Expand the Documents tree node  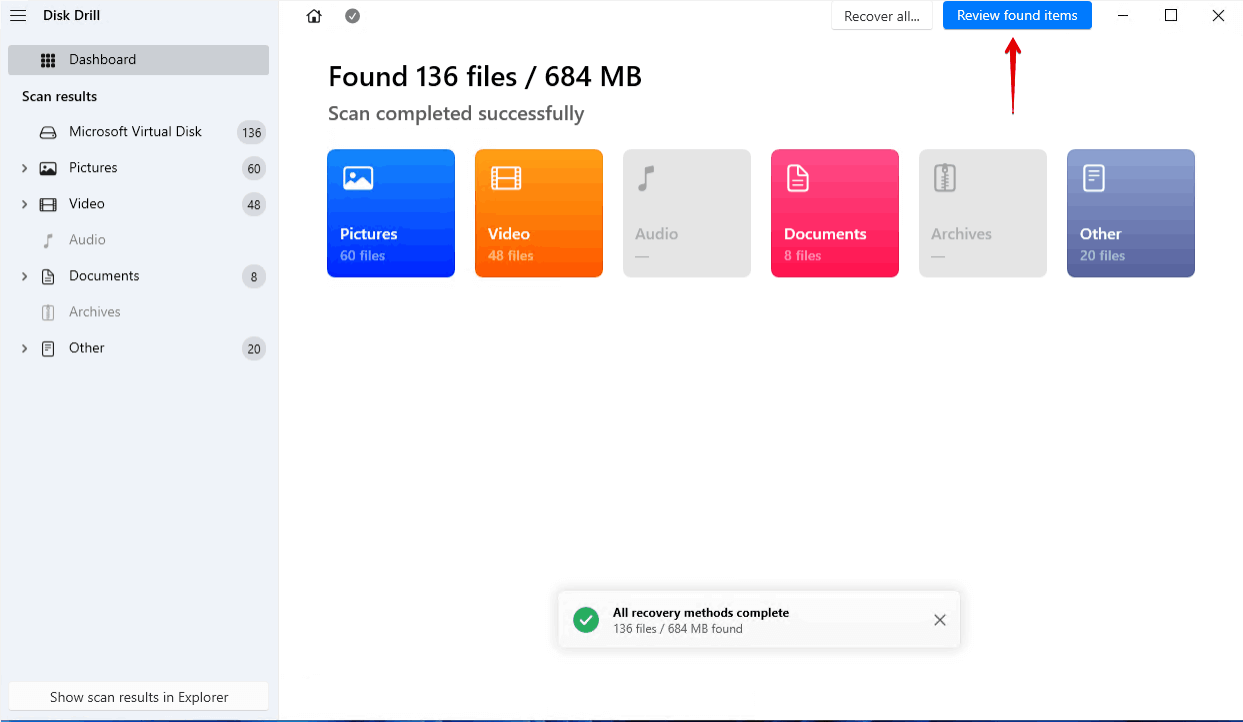point(24,276)
